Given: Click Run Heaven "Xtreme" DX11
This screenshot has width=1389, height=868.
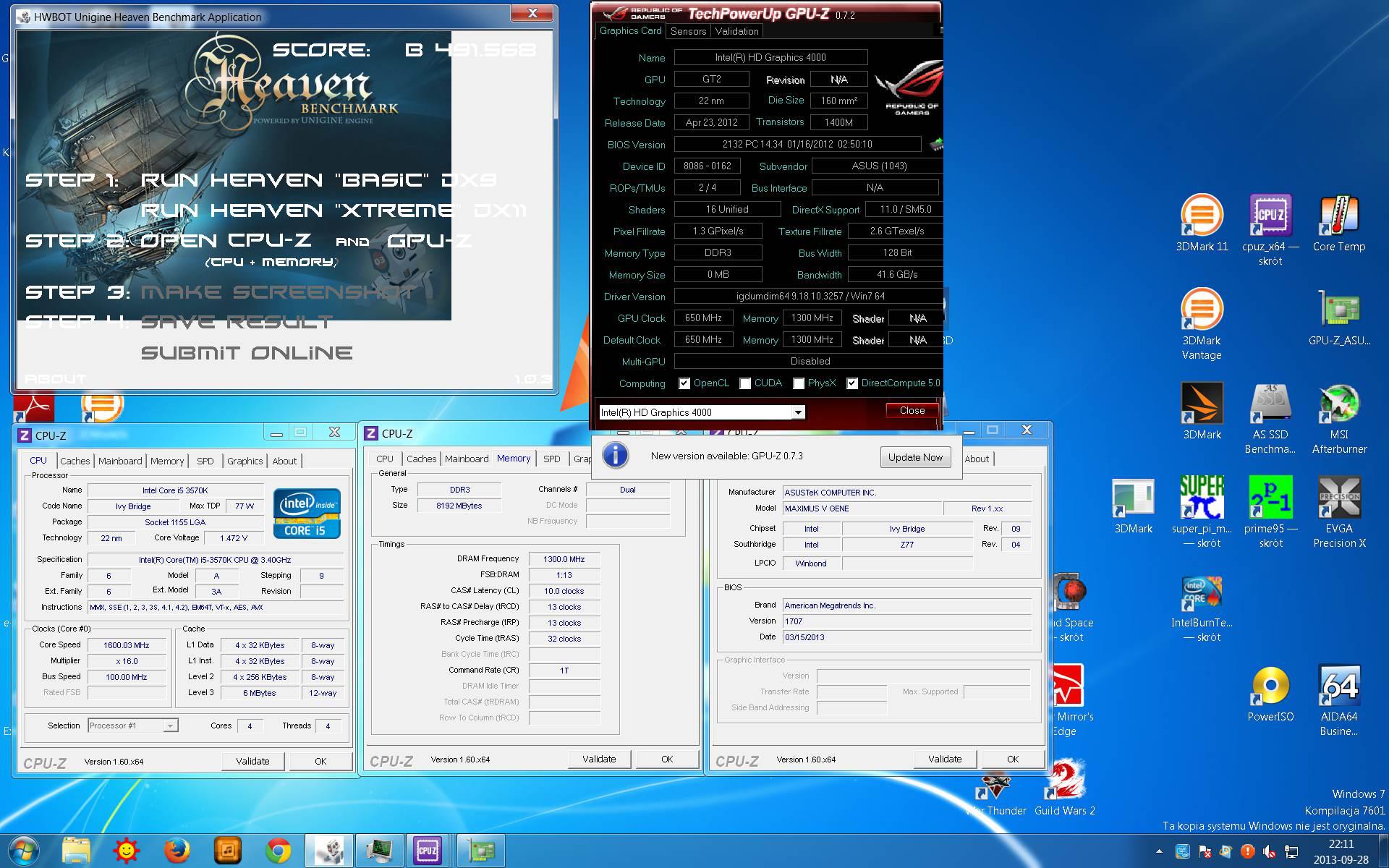Looking at the screenshot, I should pyautogui.click(x=334, y=210).
